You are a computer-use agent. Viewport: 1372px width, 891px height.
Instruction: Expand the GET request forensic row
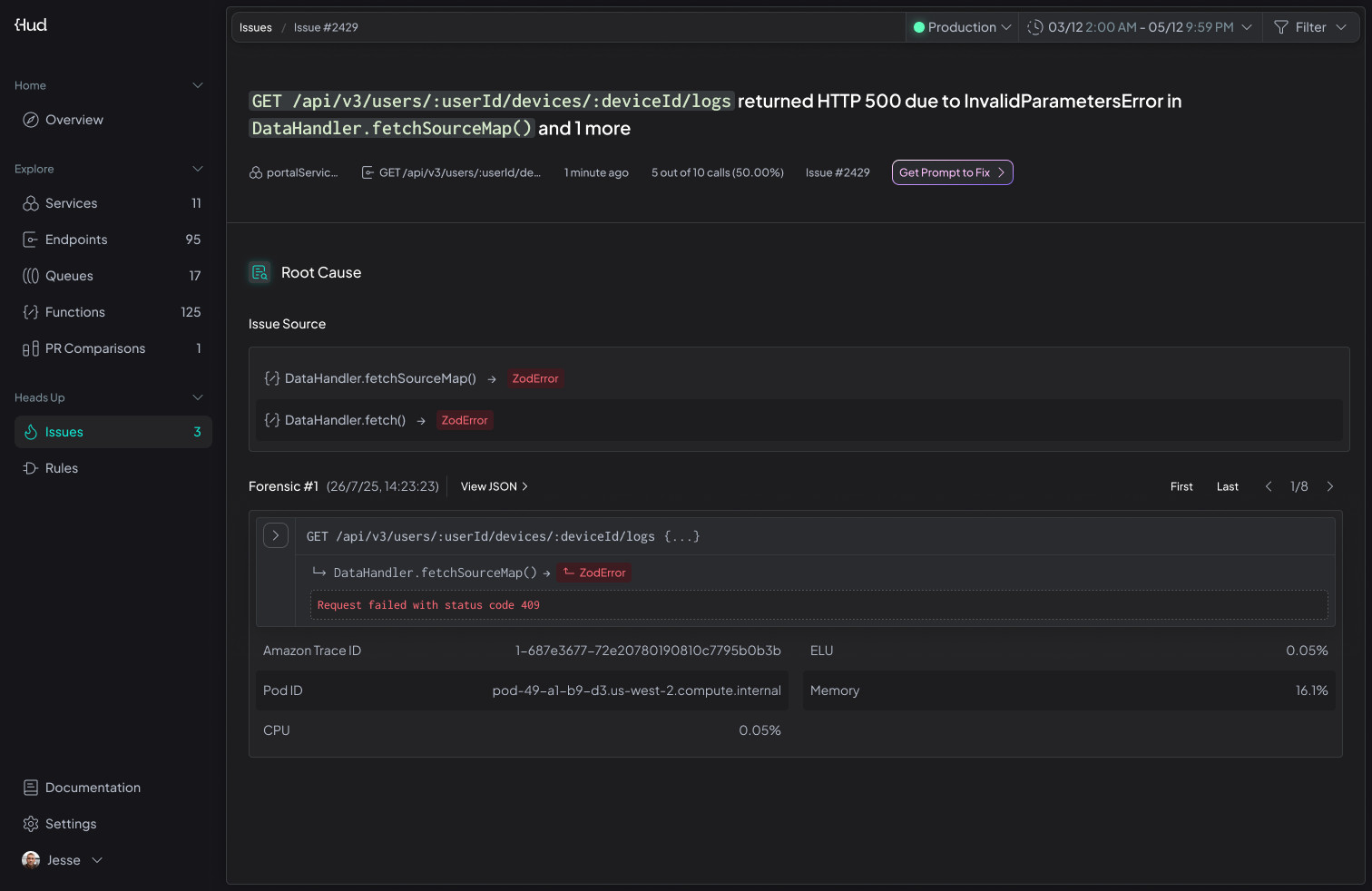pyautogui.click(x=276, y=536)
